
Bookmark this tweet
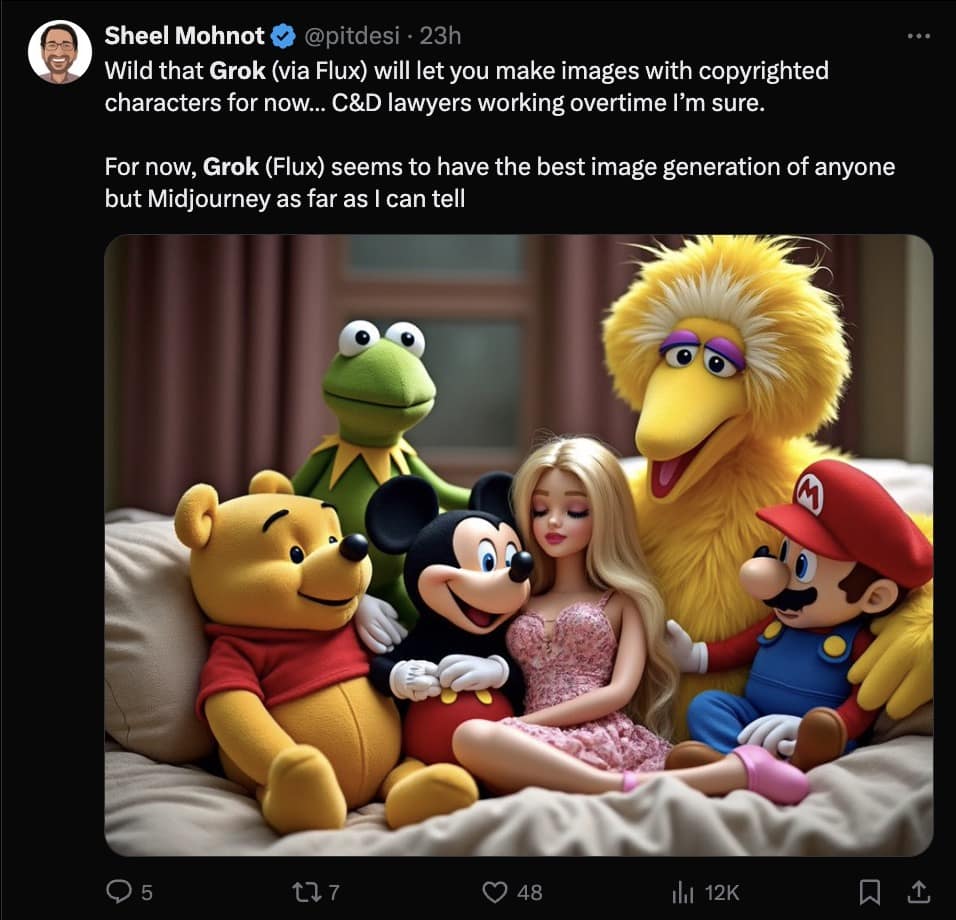(870, 890)
